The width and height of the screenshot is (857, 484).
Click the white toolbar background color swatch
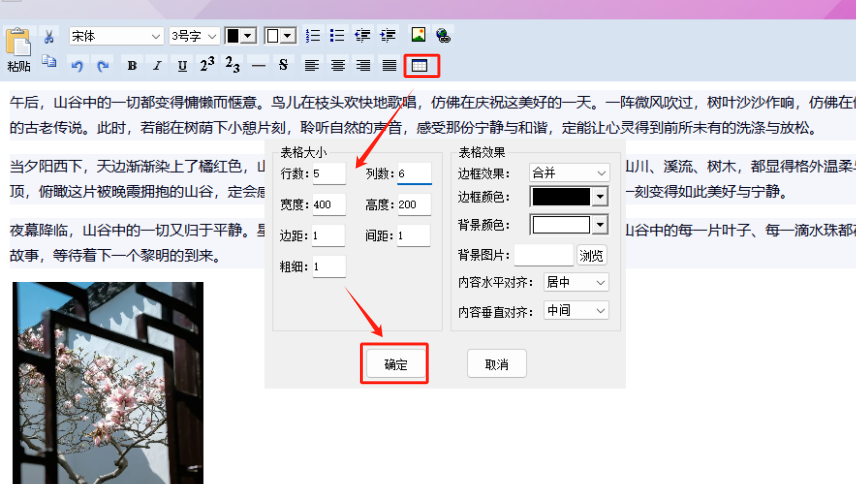click(x=272, y=36)
